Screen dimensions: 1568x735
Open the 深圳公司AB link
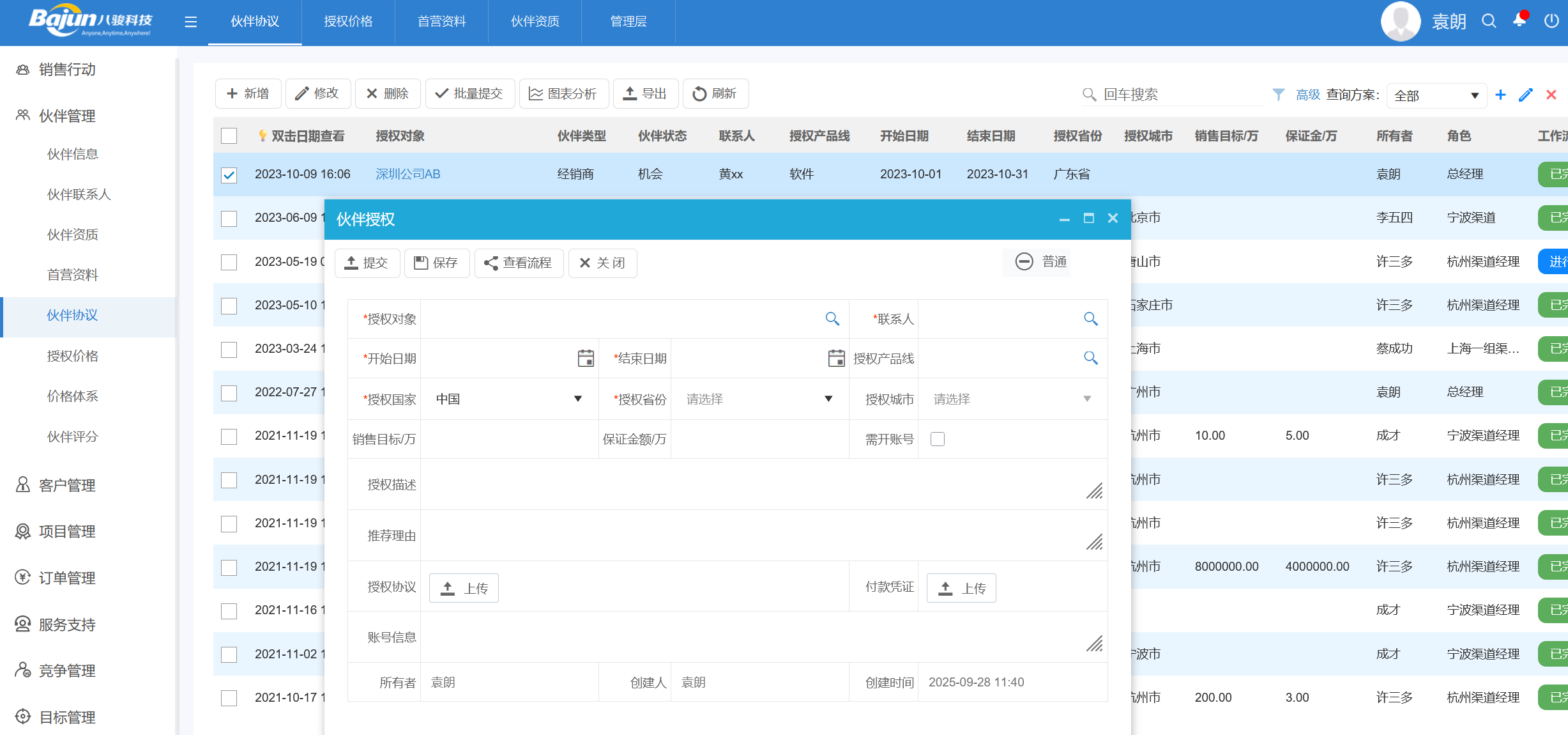coord(407,174)
